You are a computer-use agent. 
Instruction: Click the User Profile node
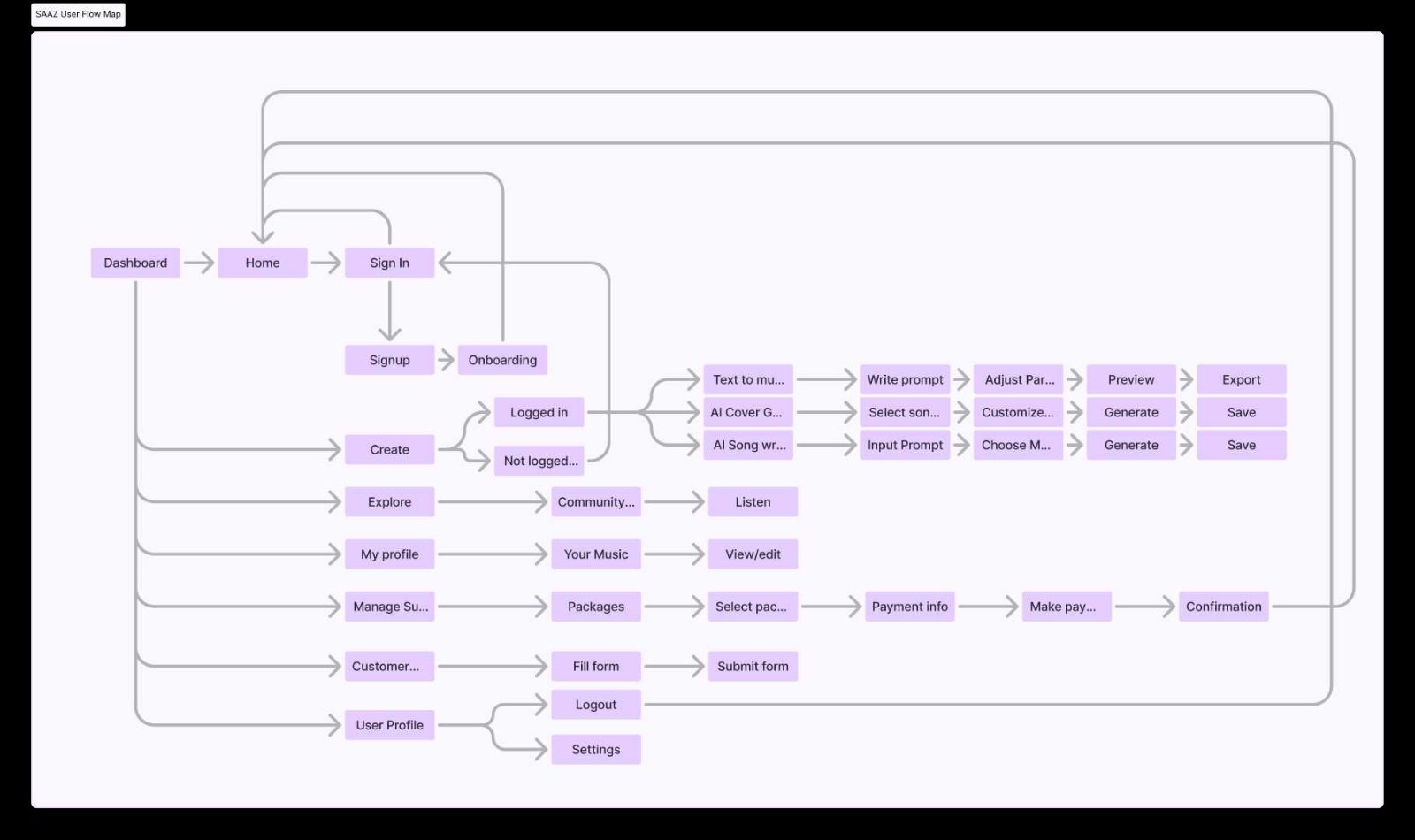[390, 725]
